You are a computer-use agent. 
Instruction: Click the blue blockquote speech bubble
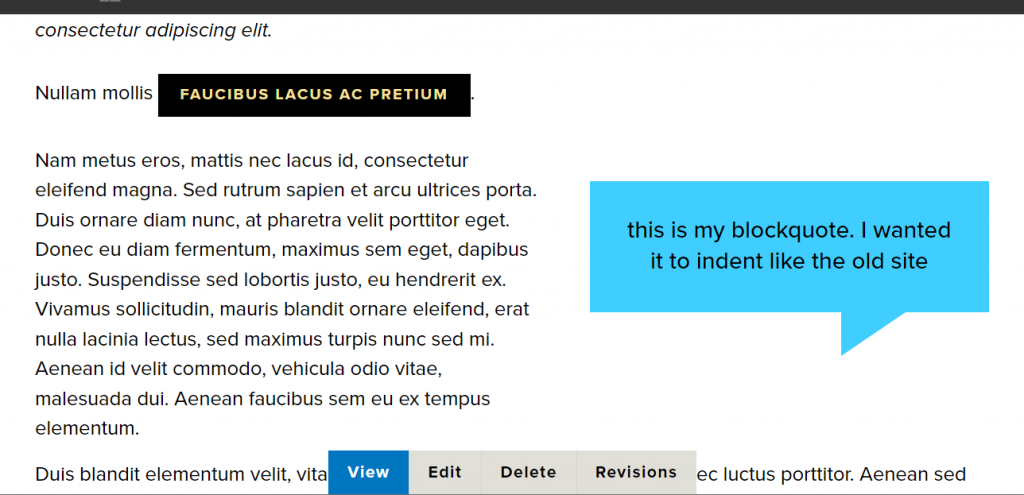pos(789,246)
